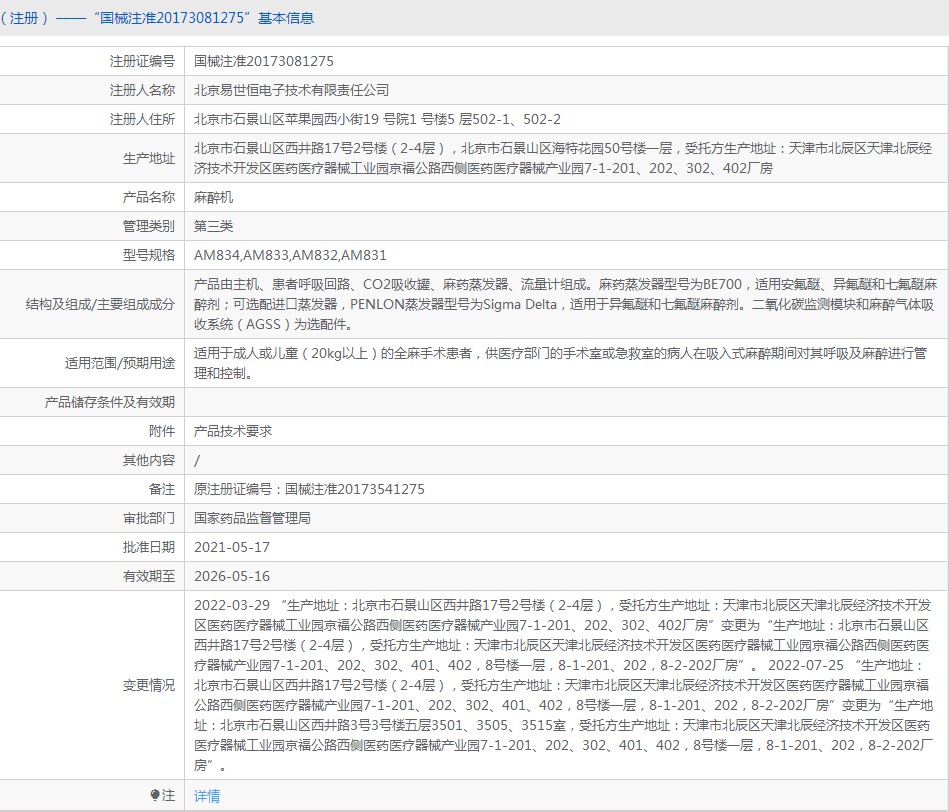Click the bullet icon beside 注
This screenshot has width=949, height=812.
tap(155, 796)
